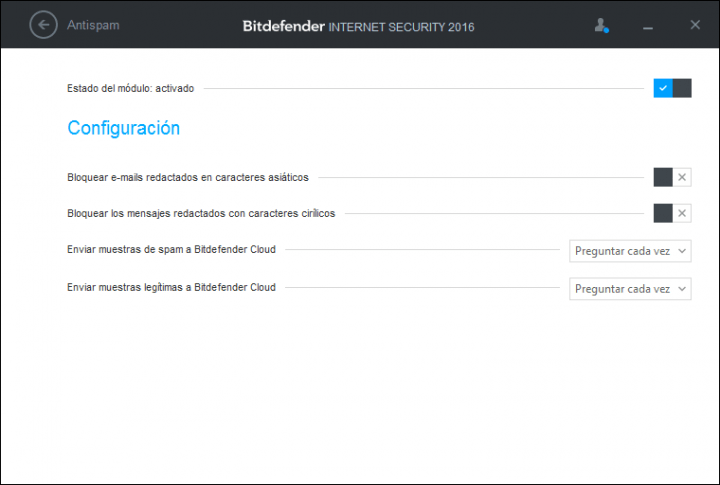This screenshot has height=485, width=720.
Task: Click 'Bloquear los mensajes redactados con caracteres cirílicos' label
Action: point(201,213)
